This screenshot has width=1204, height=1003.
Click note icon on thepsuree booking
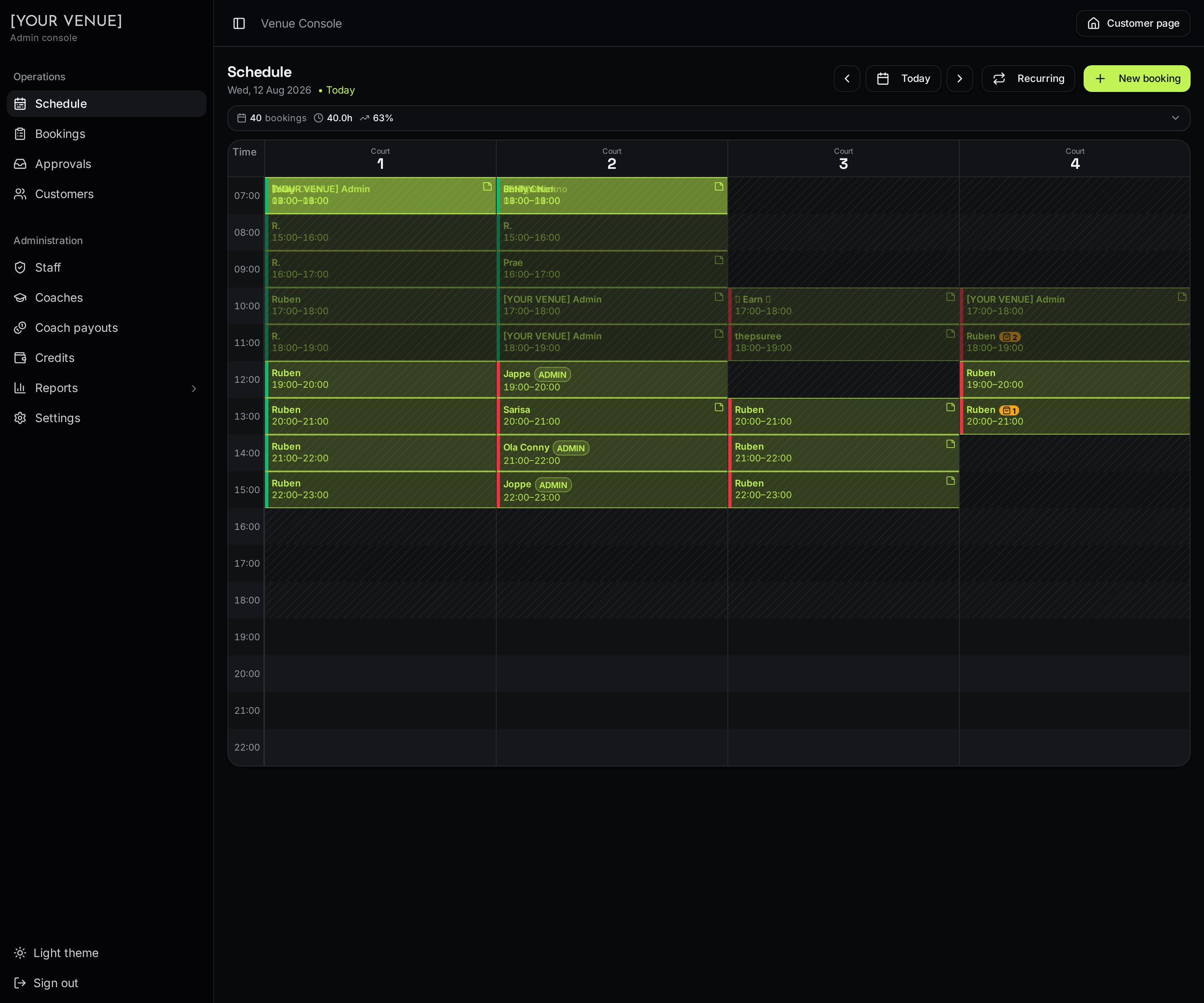(x=950, y=333)
